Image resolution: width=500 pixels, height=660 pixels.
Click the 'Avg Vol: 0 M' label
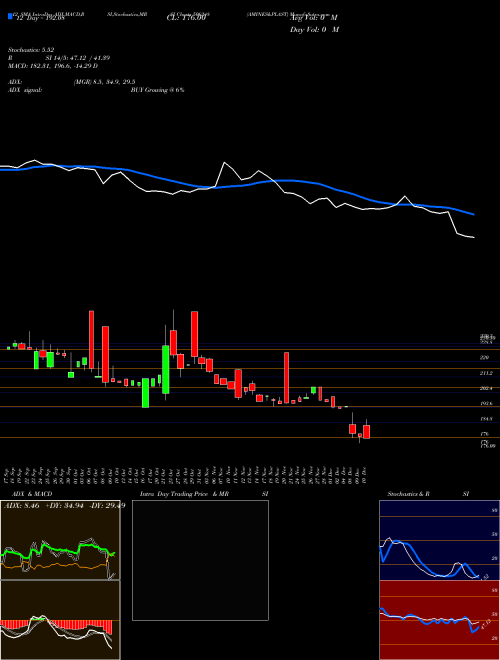point(313,18)
